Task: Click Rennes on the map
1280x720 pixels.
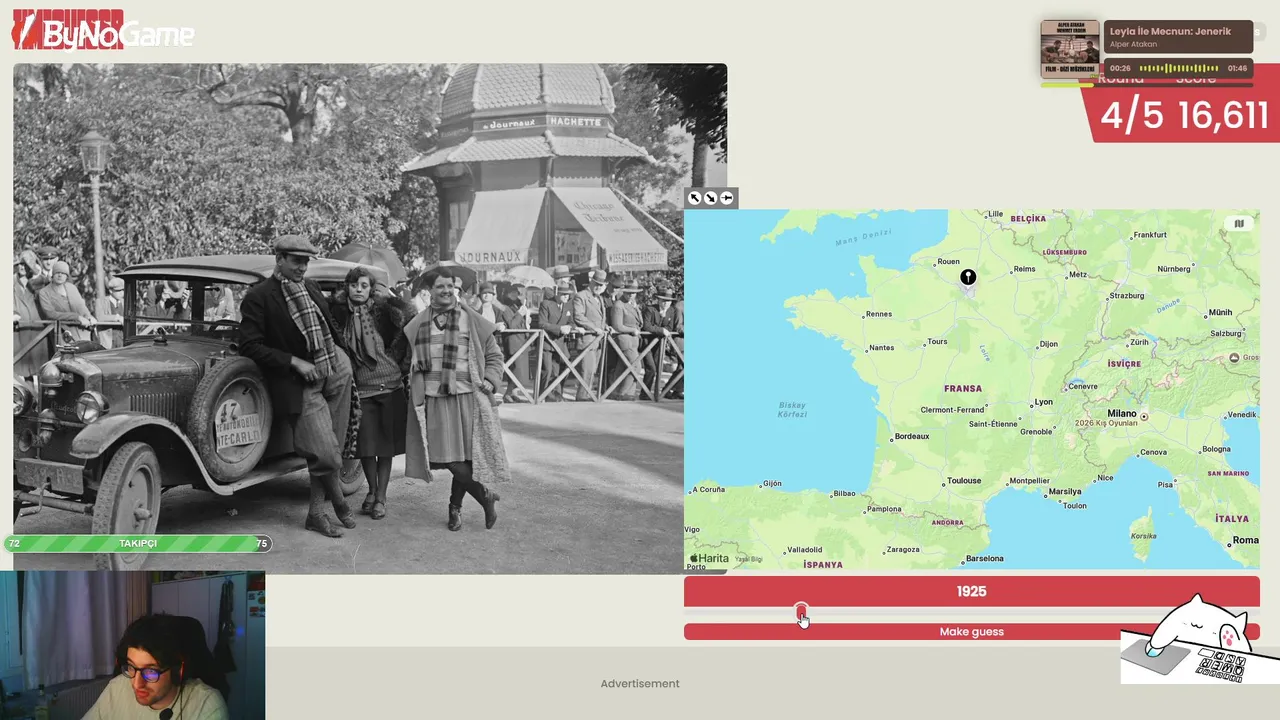Action: (x=878, y=314)
